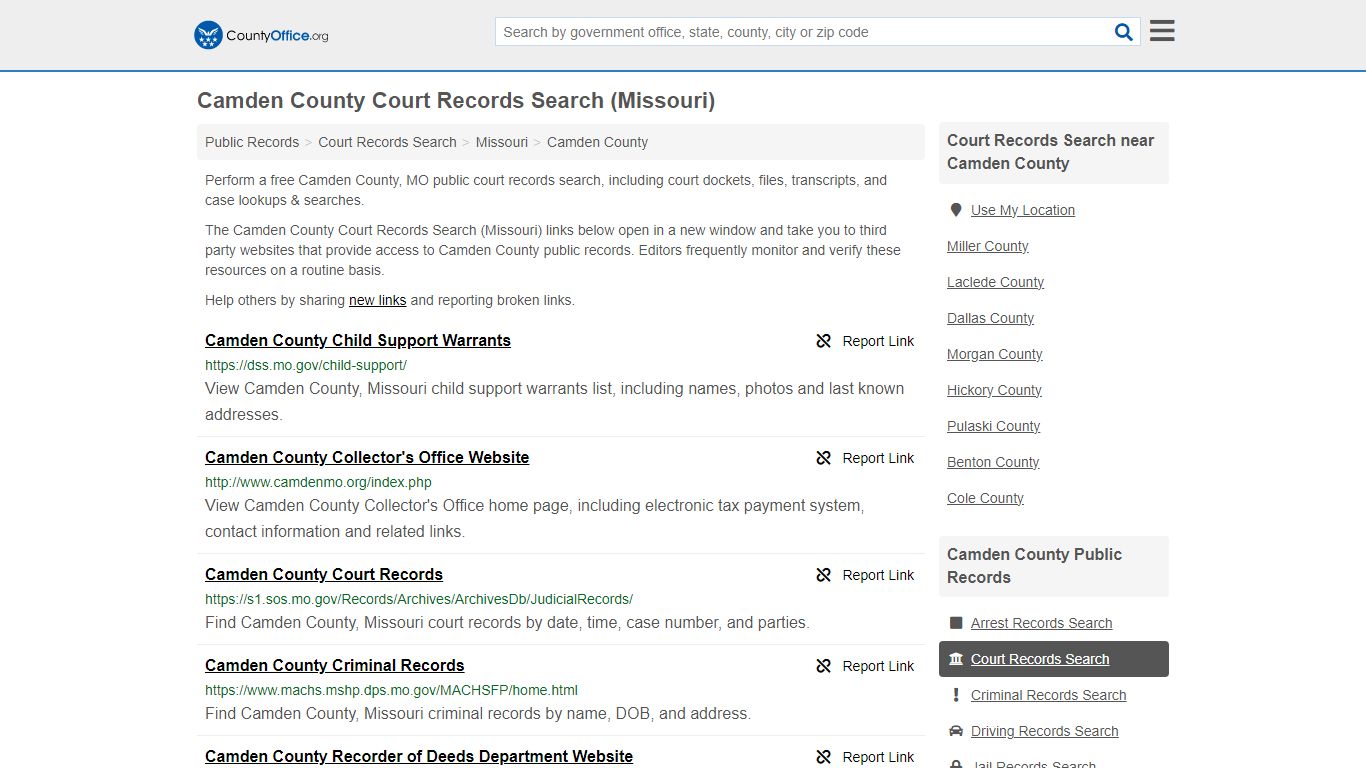Open Recorder of Deeds Department Website link
The width and height of the screenshot is (1366, 768).
[x=419, y=756]
